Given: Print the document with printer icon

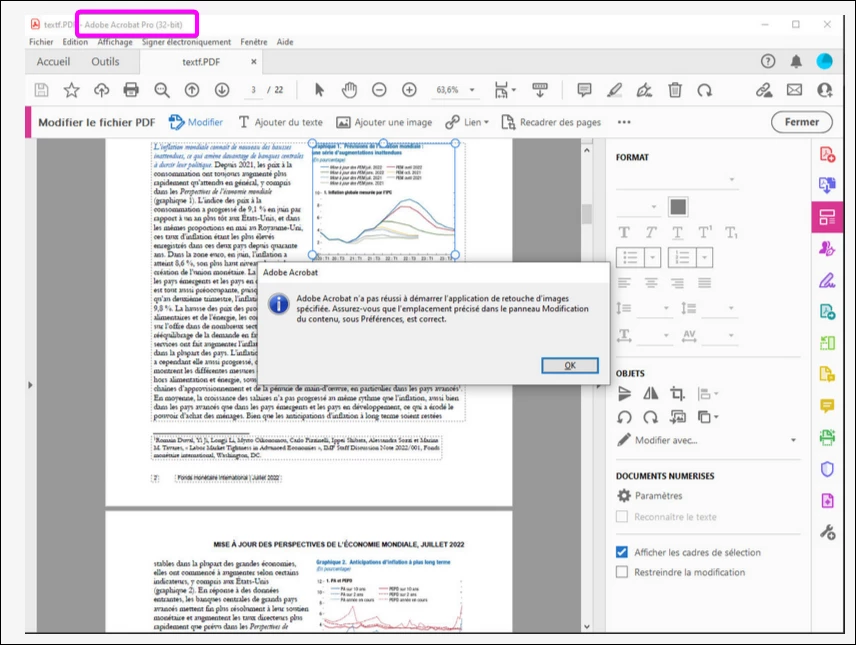Looking at the screenshot, I should click(x=131, y=90).
